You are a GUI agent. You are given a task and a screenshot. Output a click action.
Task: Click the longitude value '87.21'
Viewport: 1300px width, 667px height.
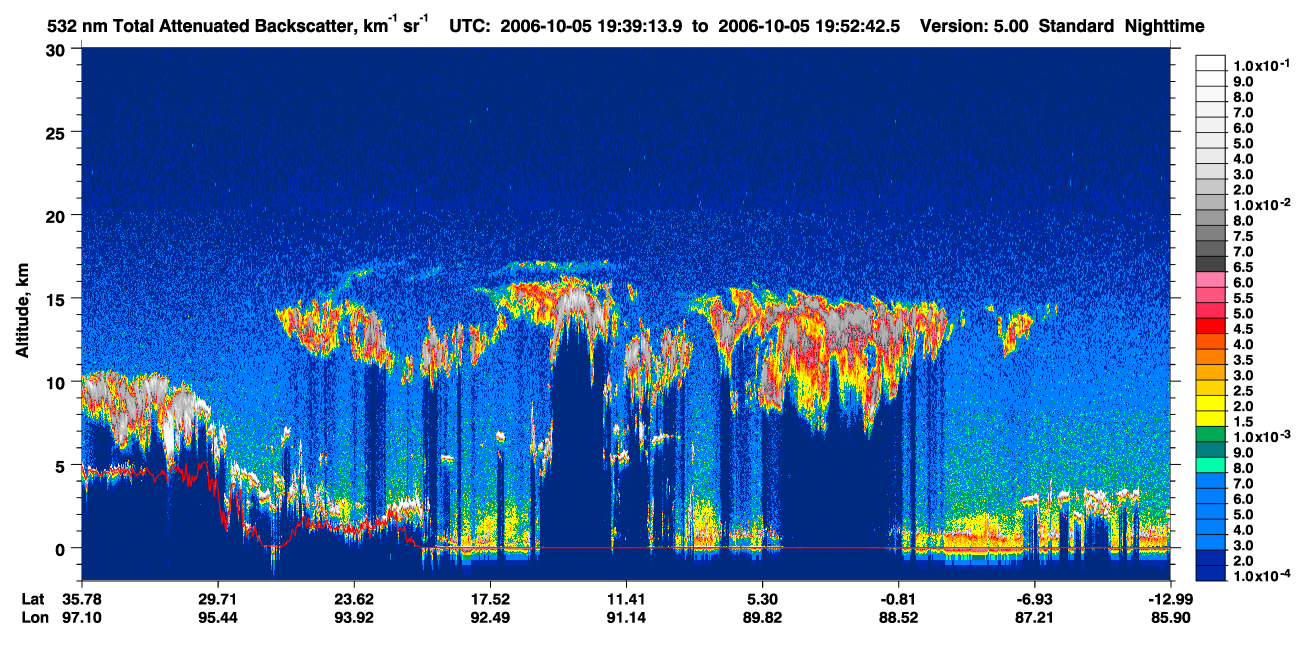(1035, 618)
